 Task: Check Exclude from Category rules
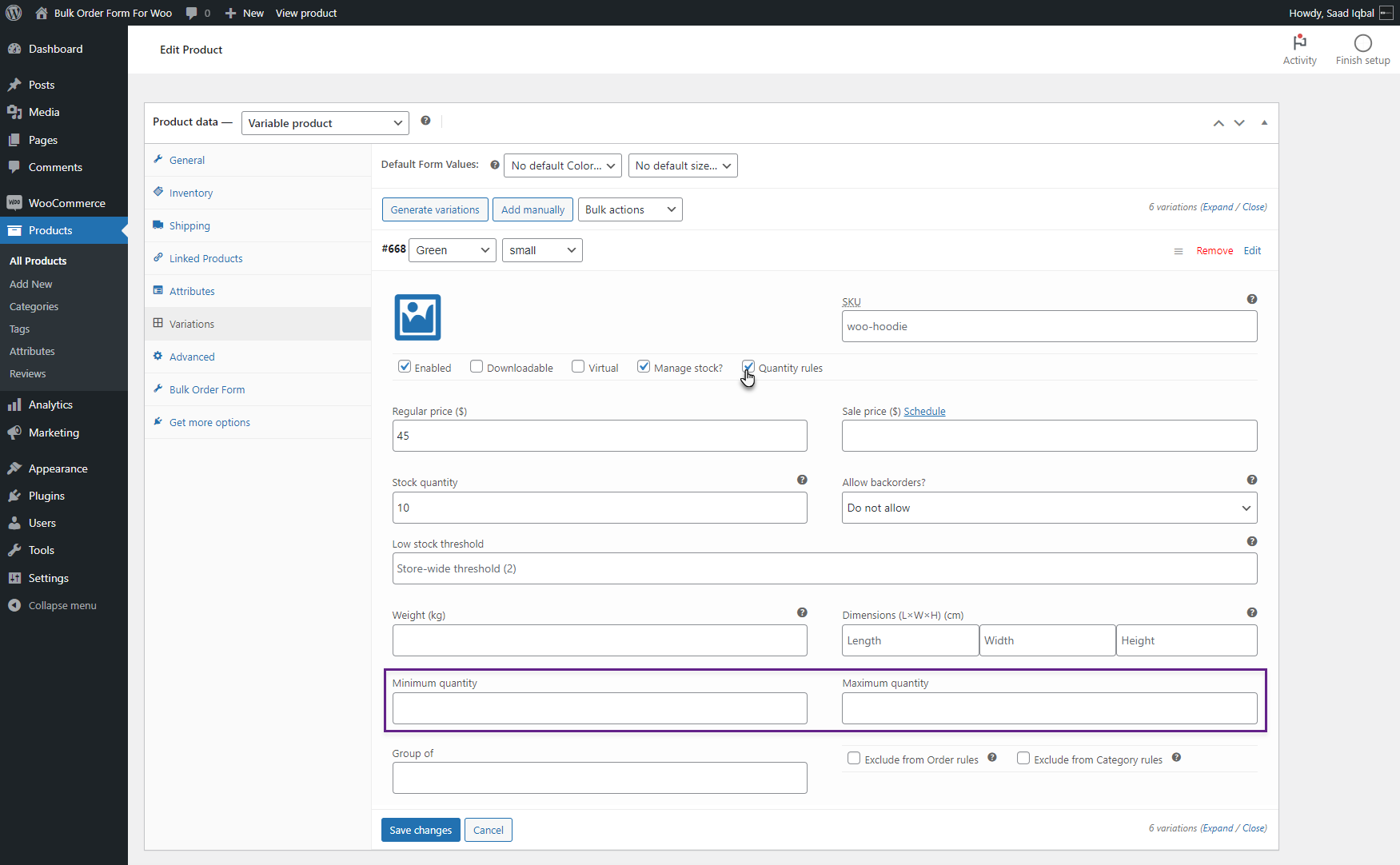tap(1023, 758)
